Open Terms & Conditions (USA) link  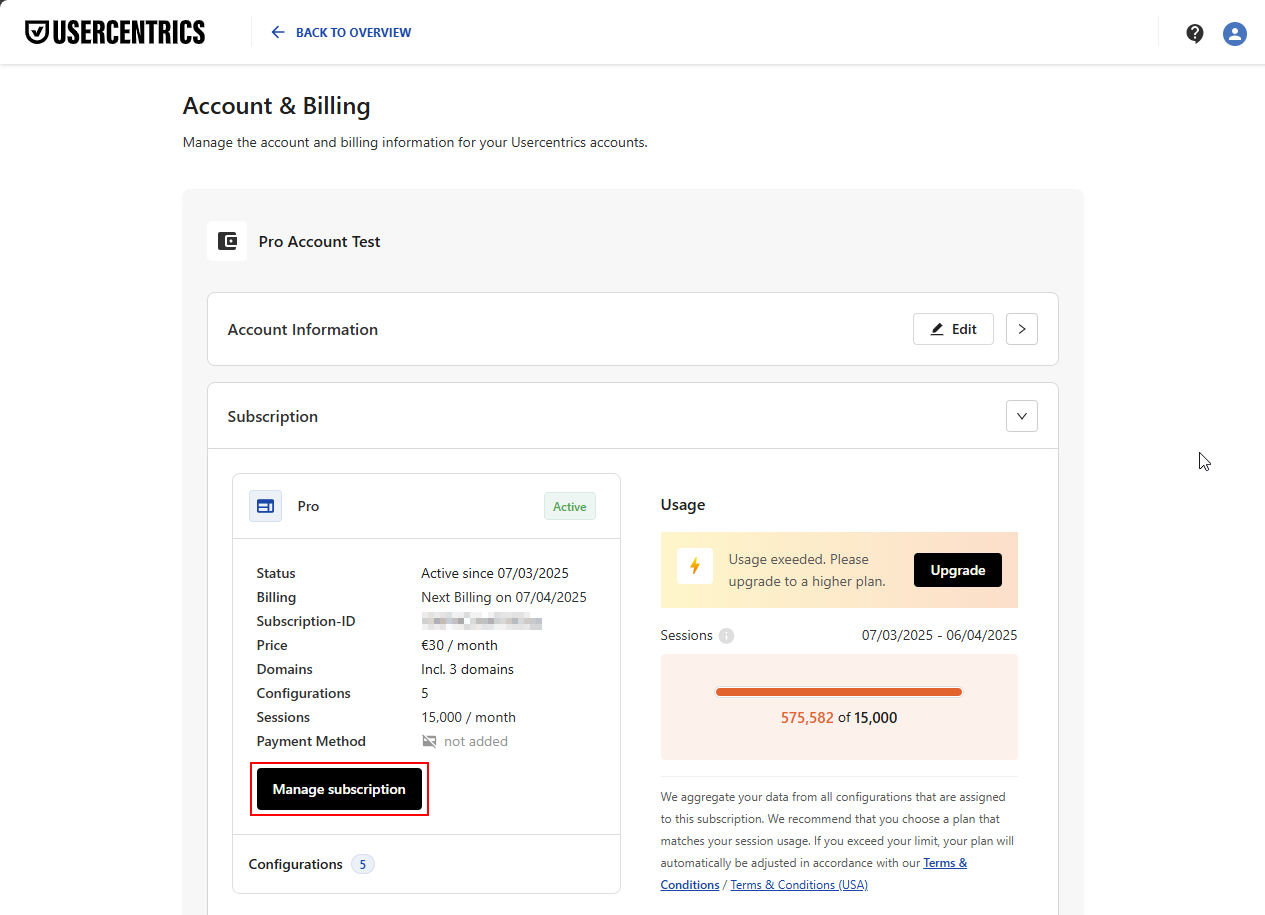799,885
